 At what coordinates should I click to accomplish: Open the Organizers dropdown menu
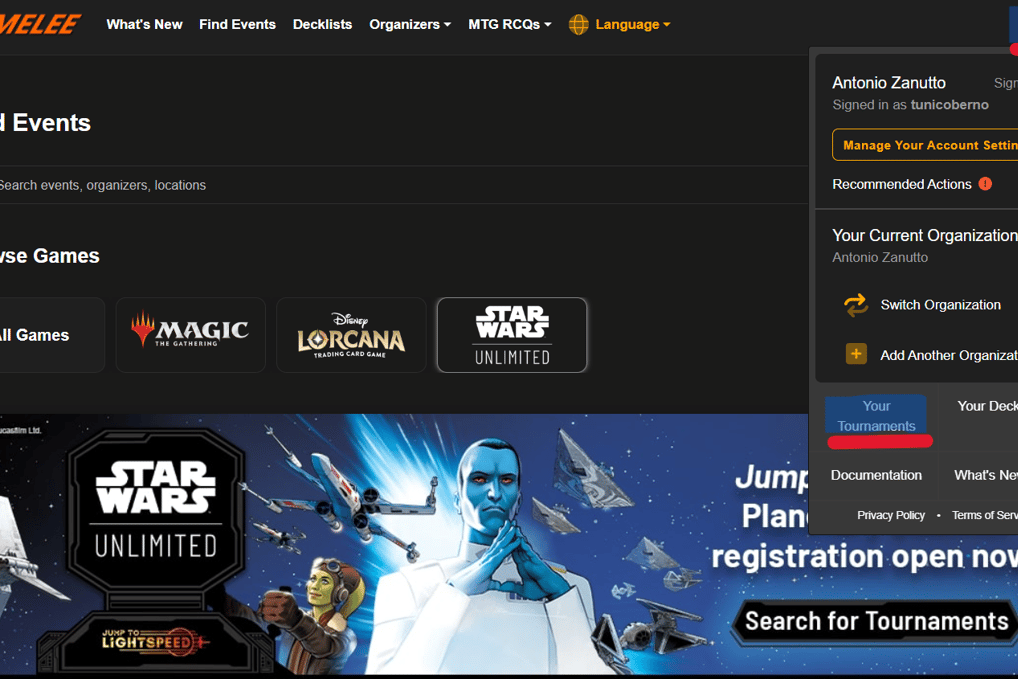click(410, 25)
